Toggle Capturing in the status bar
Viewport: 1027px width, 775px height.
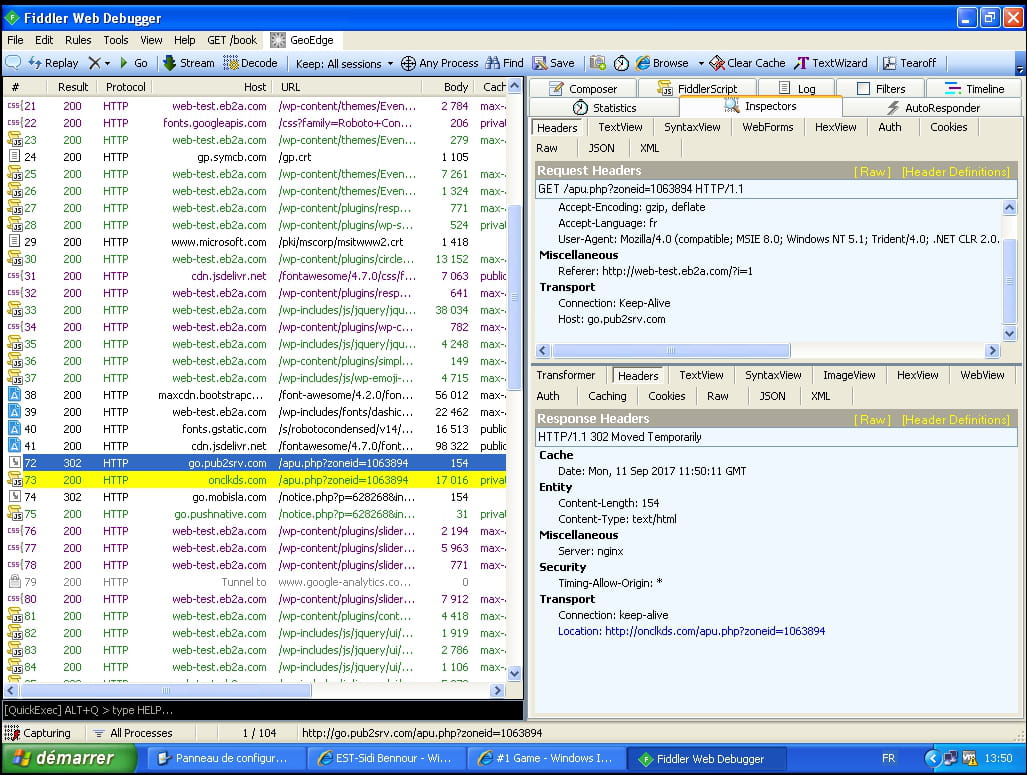coord(38,733)
